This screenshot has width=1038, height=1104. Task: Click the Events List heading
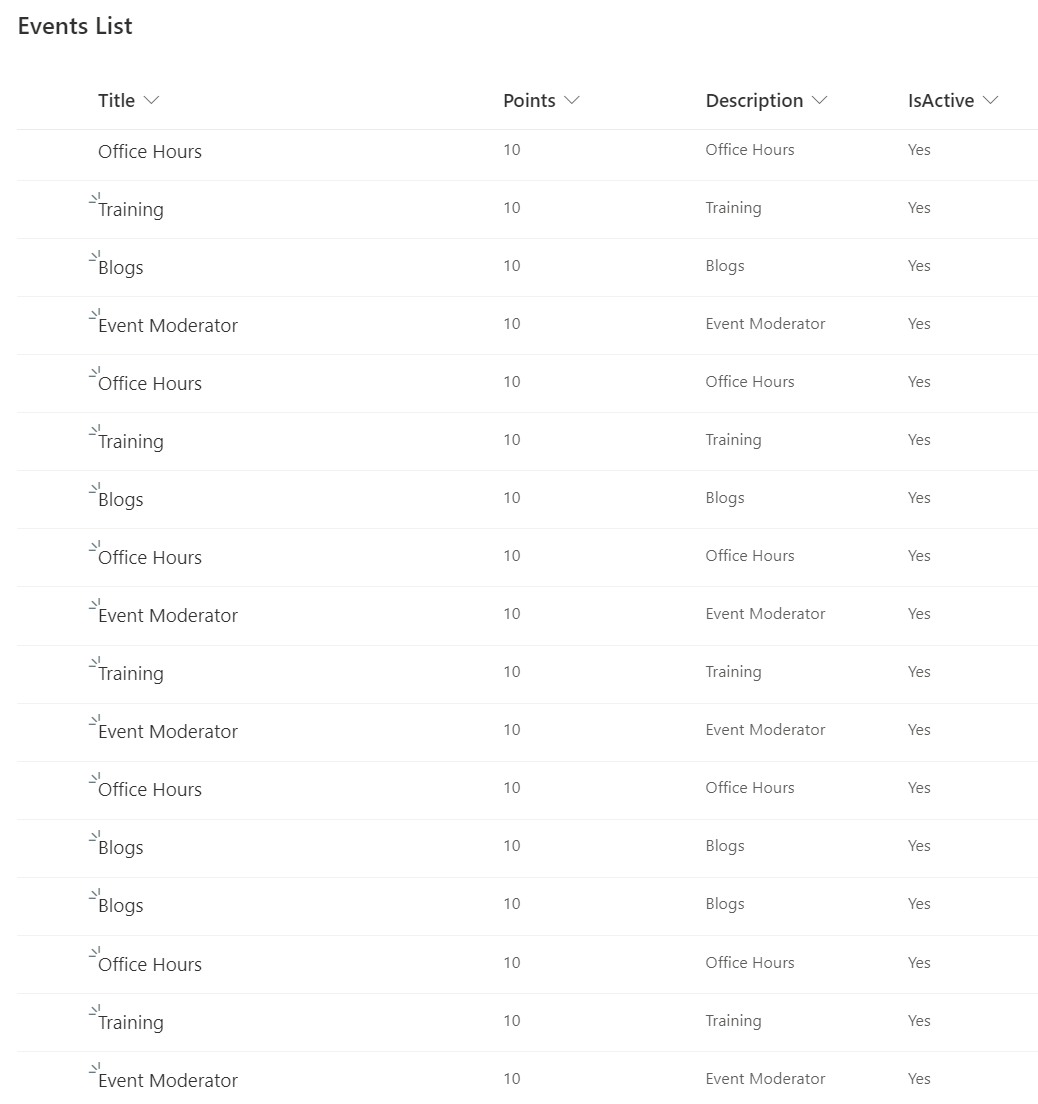(74, 26)
